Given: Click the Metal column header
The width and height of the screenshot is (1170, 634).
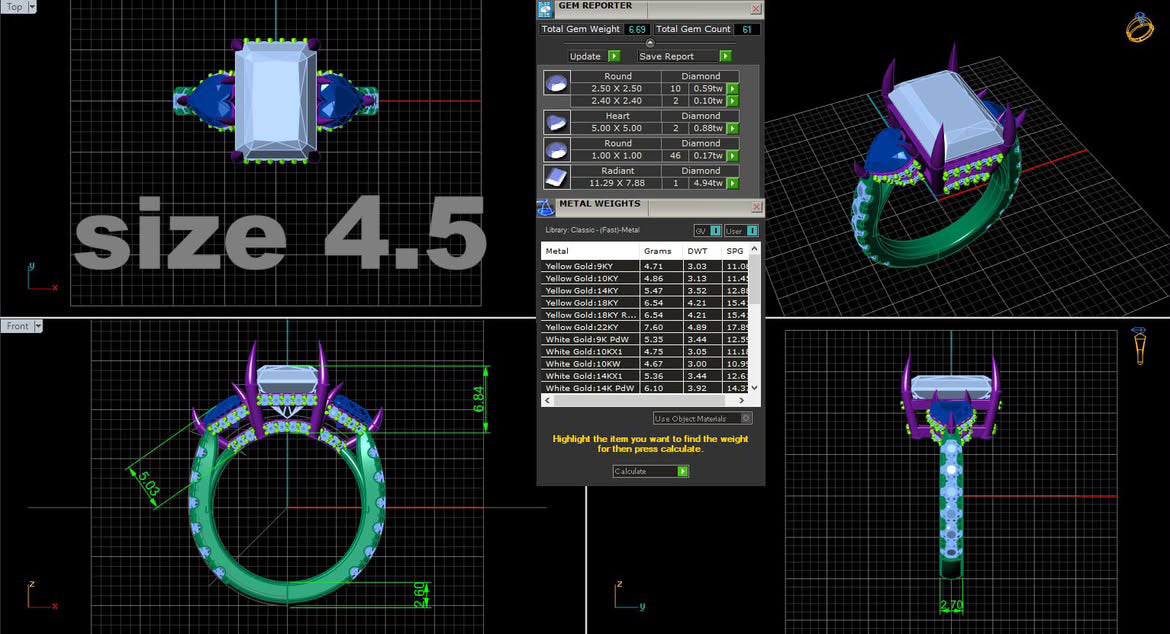Looking at the screenshot, I should pyautogui.click(x=590, y=251).
